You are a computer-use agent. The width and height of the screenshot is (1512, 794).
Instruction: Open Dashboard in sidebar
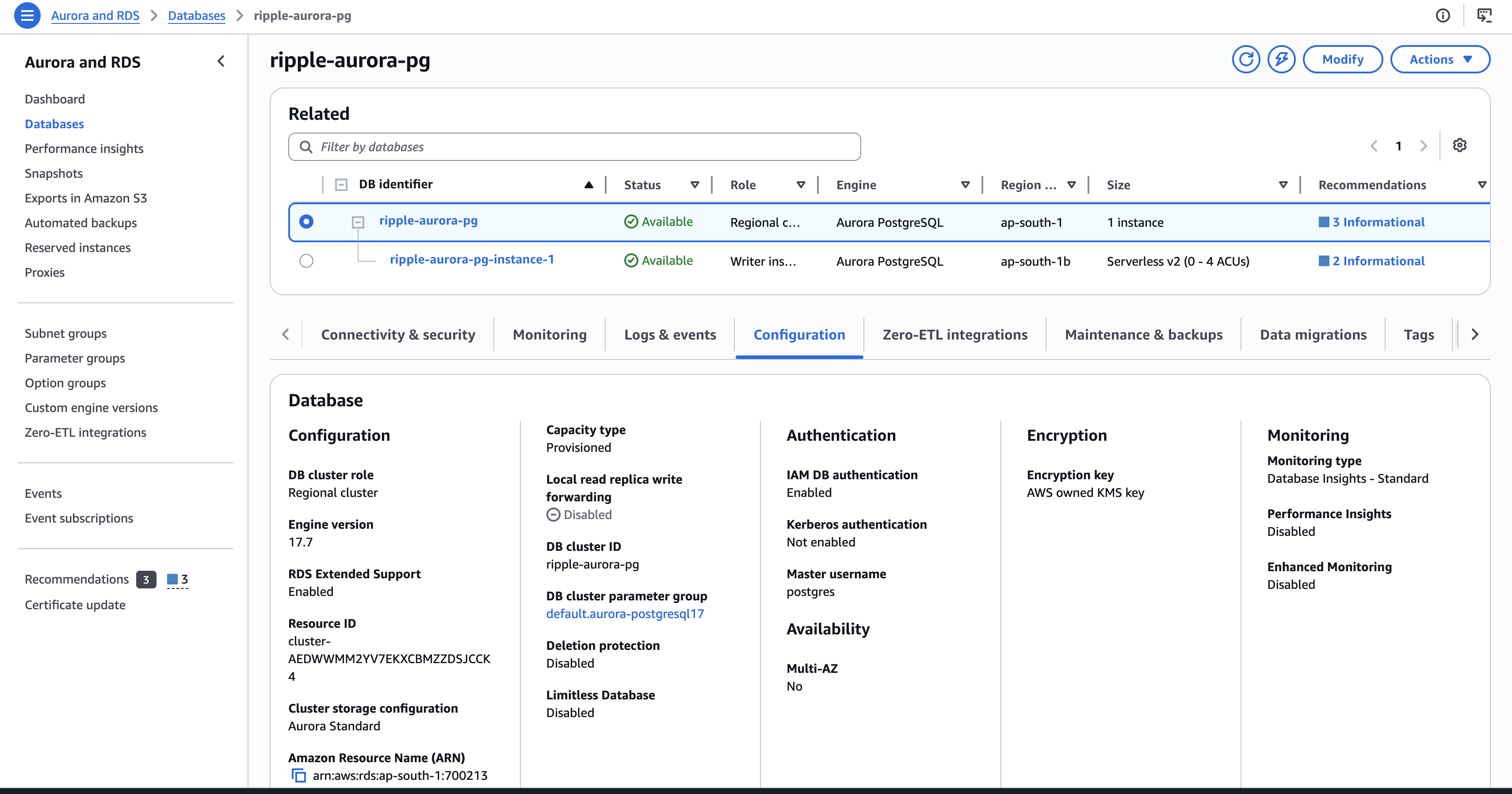point(54,99)
